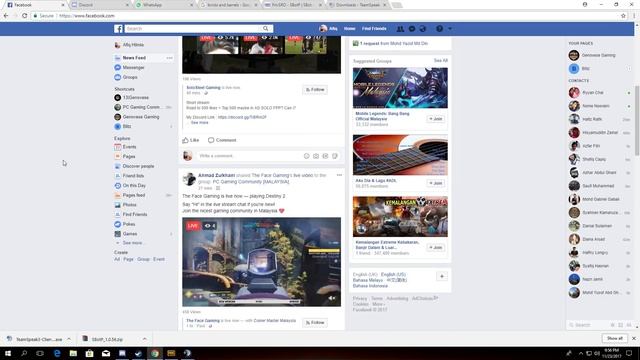The image size is (640, 360).
Task: Open Discover people in Explore
Action: point(138,166)
